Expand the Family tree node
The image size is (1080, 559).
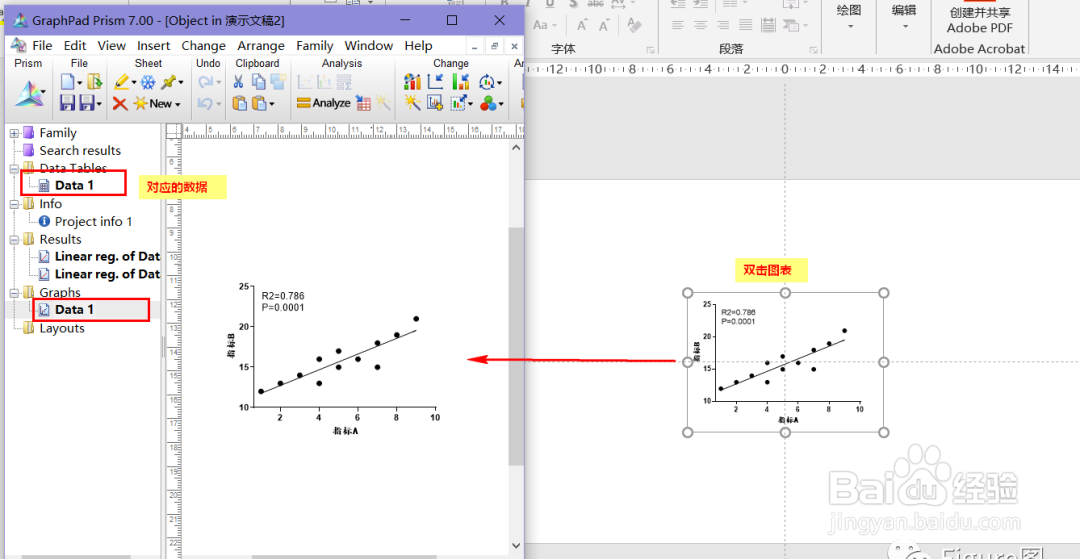point(14,134)
